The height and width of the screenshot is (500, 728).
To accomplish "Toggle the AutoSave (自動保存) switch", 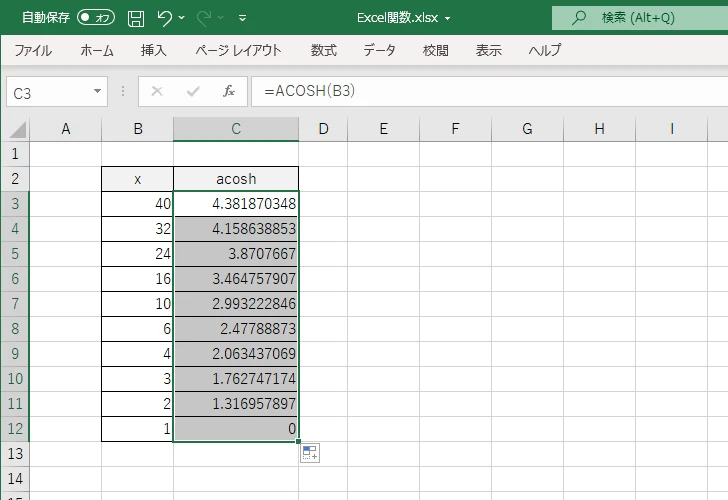I will coord(96,18).
